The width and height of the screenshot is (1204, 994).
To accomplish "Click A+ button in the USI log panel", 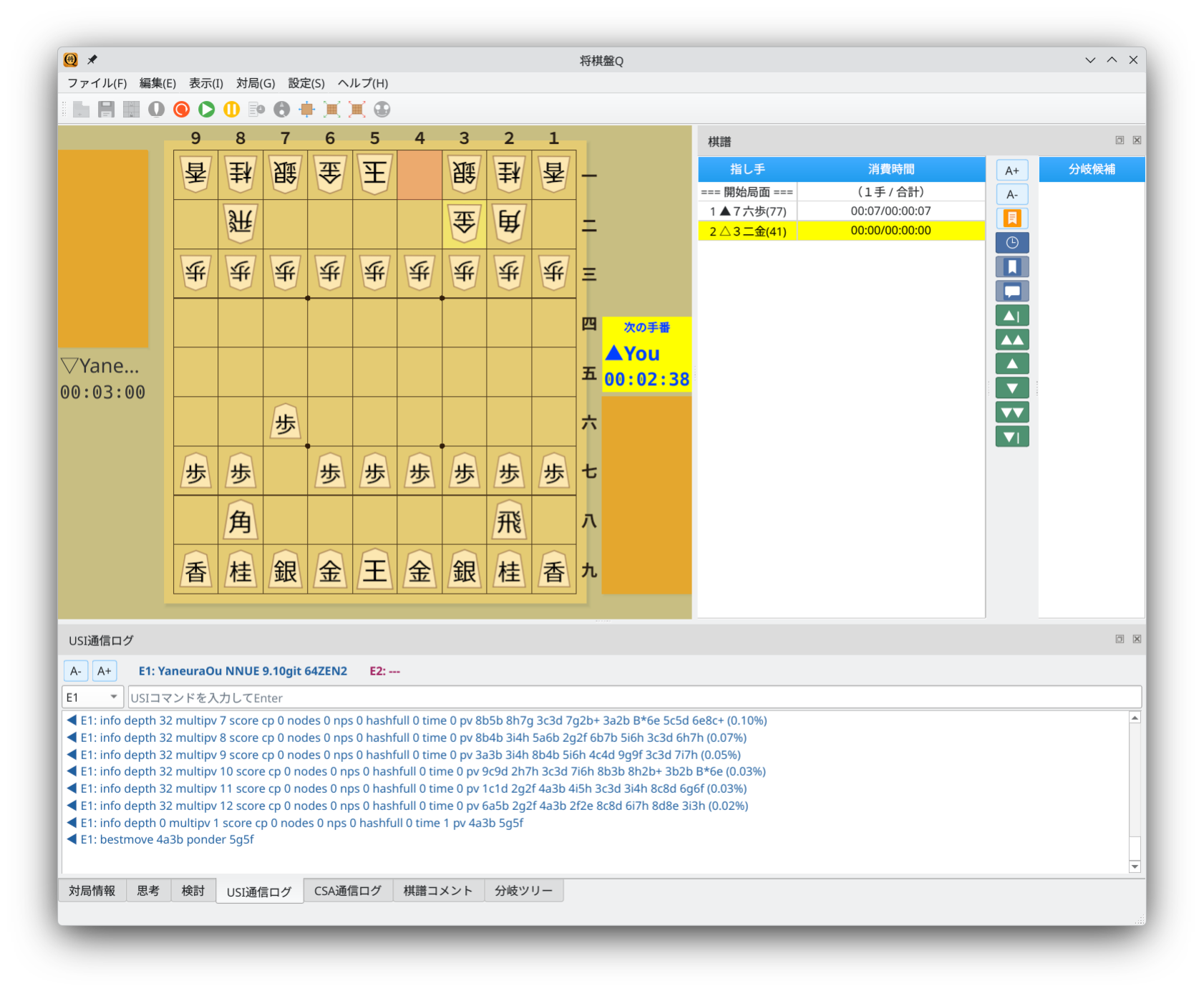I will point(105,671).
